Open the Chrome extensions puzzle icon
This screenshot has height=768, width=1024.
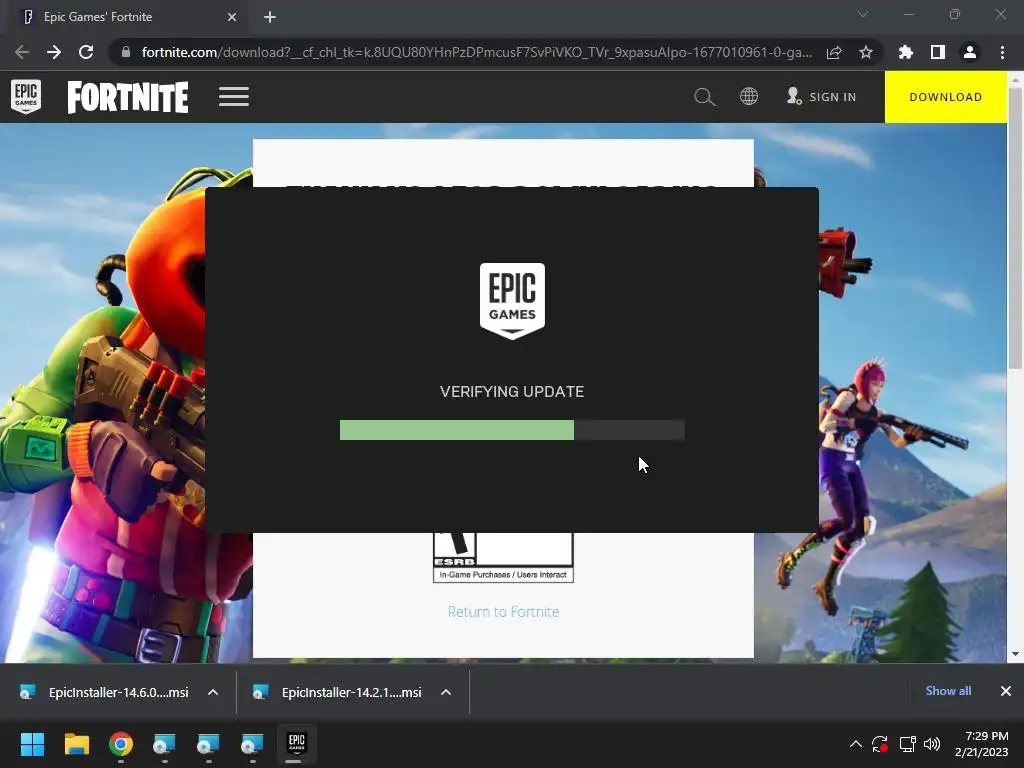click(906, 52)
